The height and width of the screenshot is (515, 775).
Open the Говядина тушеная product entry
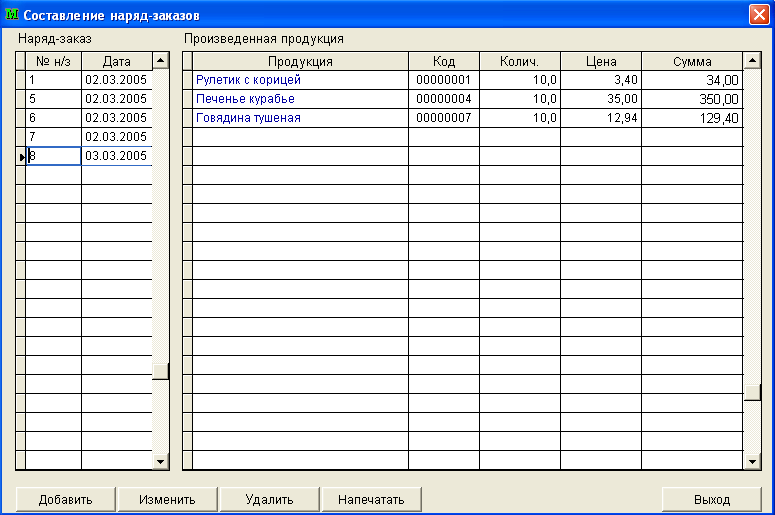tap(248, 118)
